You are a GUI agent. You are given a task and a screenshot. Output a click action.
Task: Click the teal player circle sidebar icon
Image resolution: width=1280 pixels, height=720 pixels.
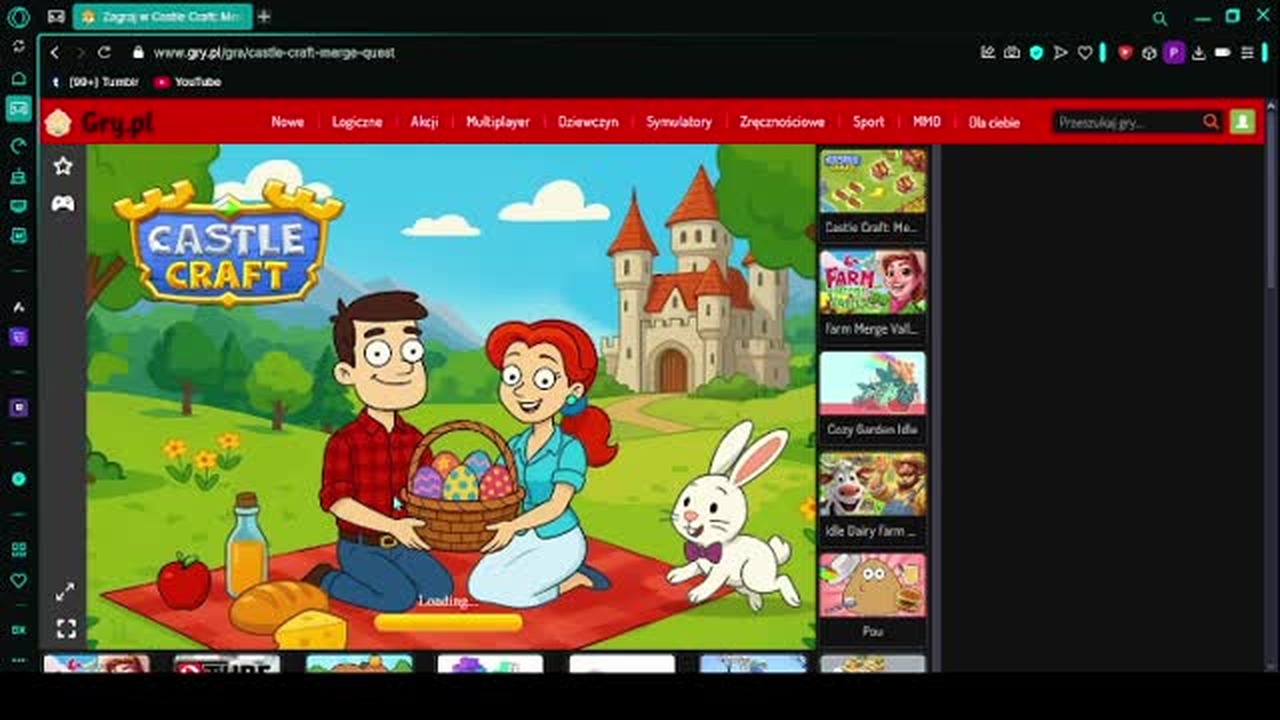pyautogui.click(x=18, y=479)
